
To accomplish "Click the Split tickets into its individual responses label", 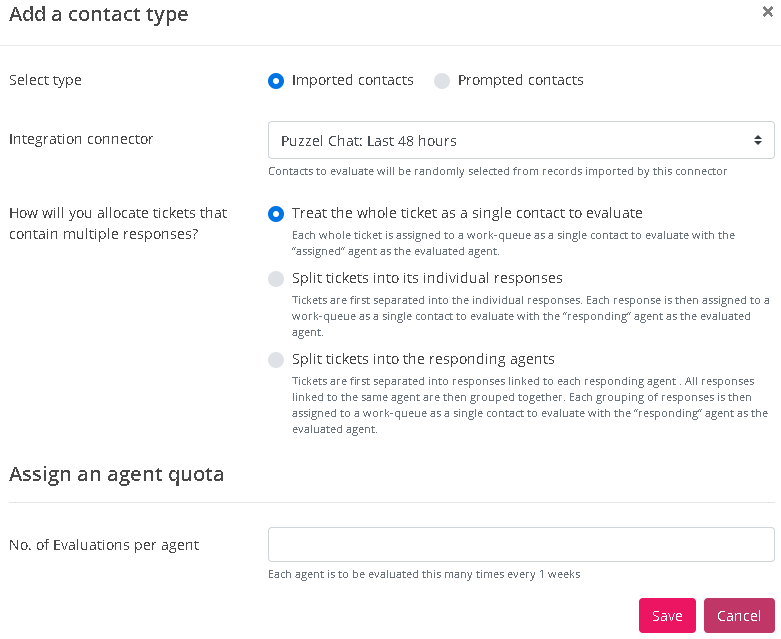I will (427, 278).
